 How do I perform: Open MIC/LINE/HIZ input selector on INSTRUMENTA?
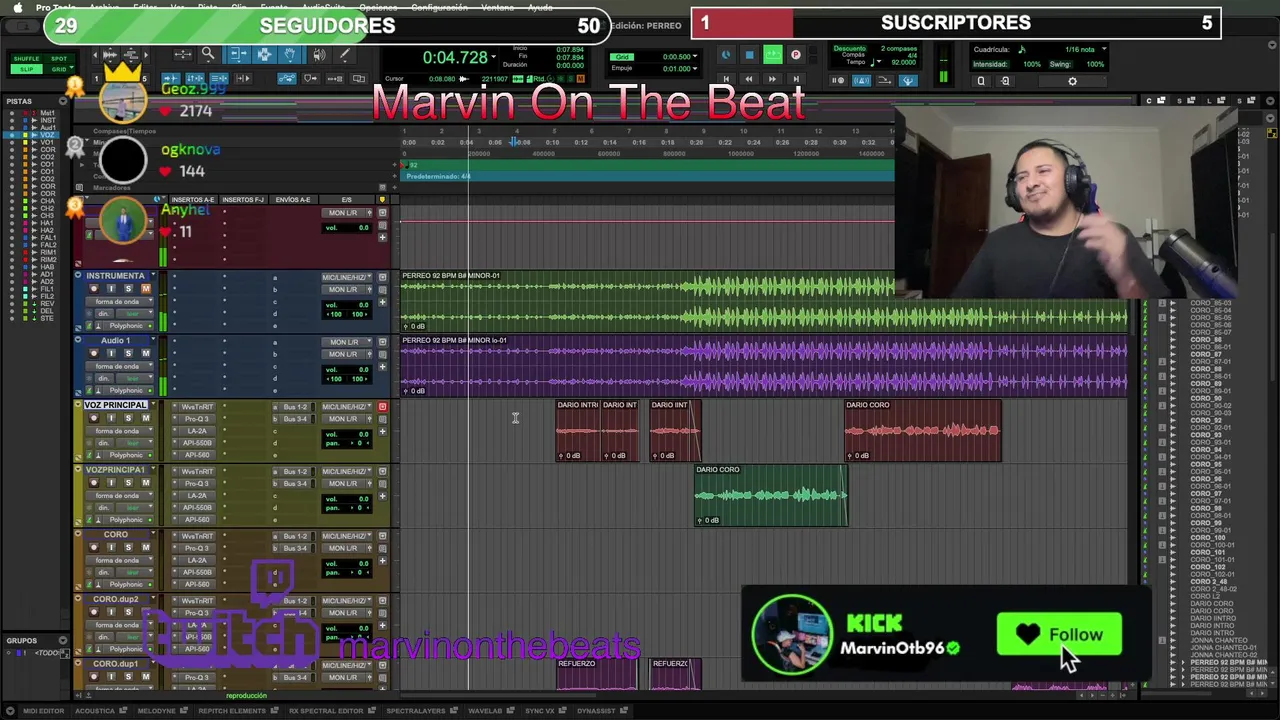tap(347, 277)
